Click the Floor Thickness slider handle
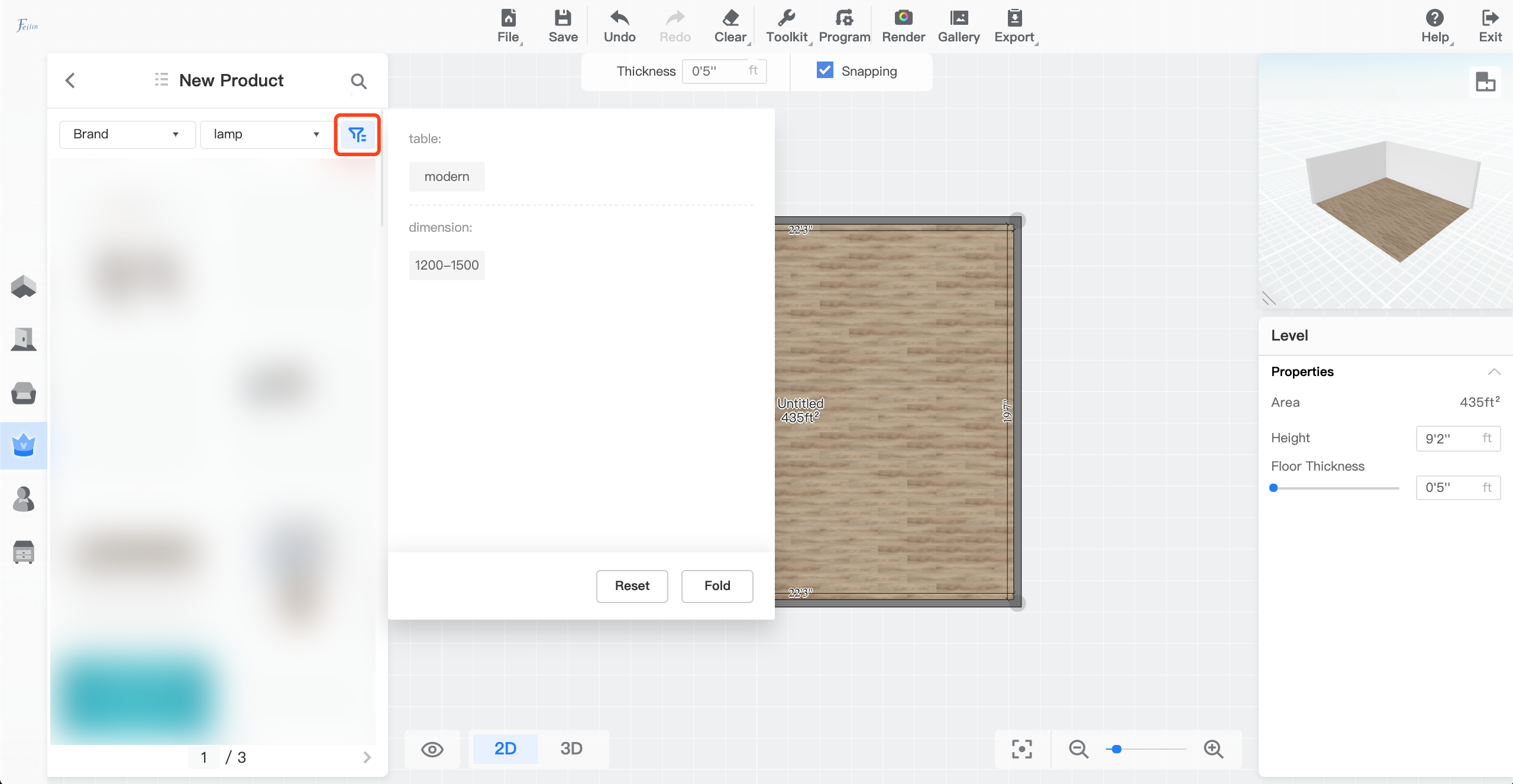1513x784 pixels. [x=1274, y=488]
